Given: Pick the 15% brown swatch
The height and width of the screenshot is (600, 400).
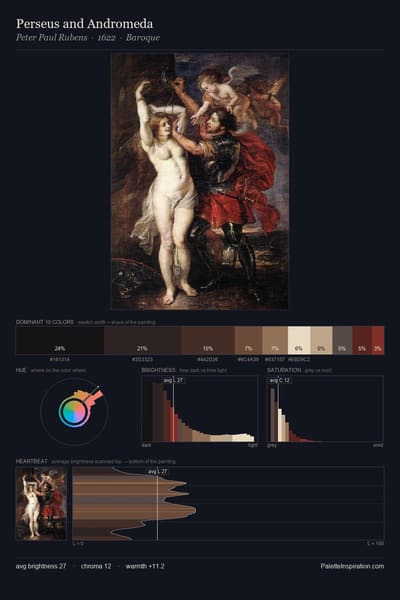Looking at the screenshot, I should pyautogui.click(x=208, y=340).
